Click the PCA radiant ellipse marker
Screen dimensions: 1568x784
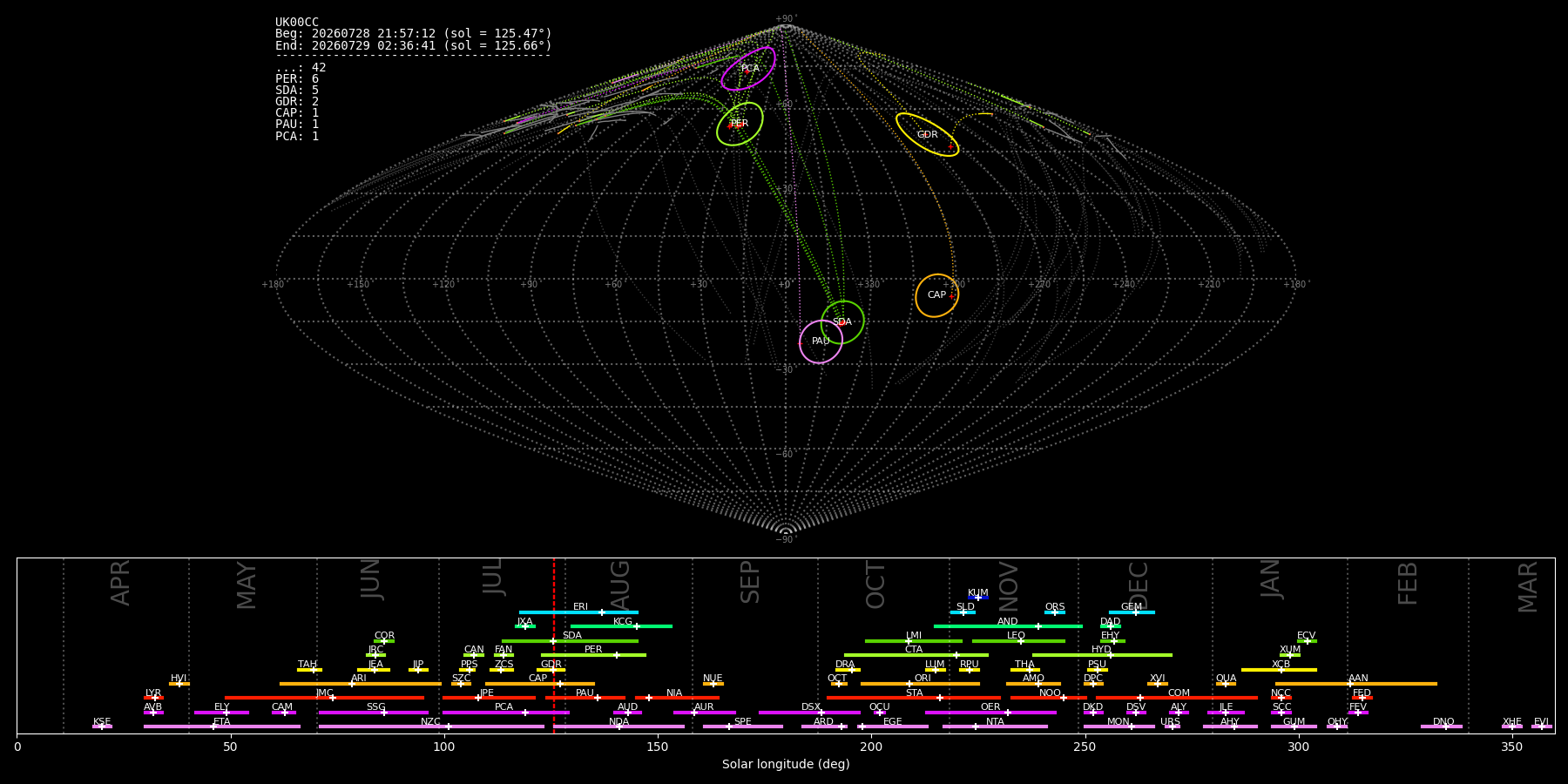click(748, 69)
